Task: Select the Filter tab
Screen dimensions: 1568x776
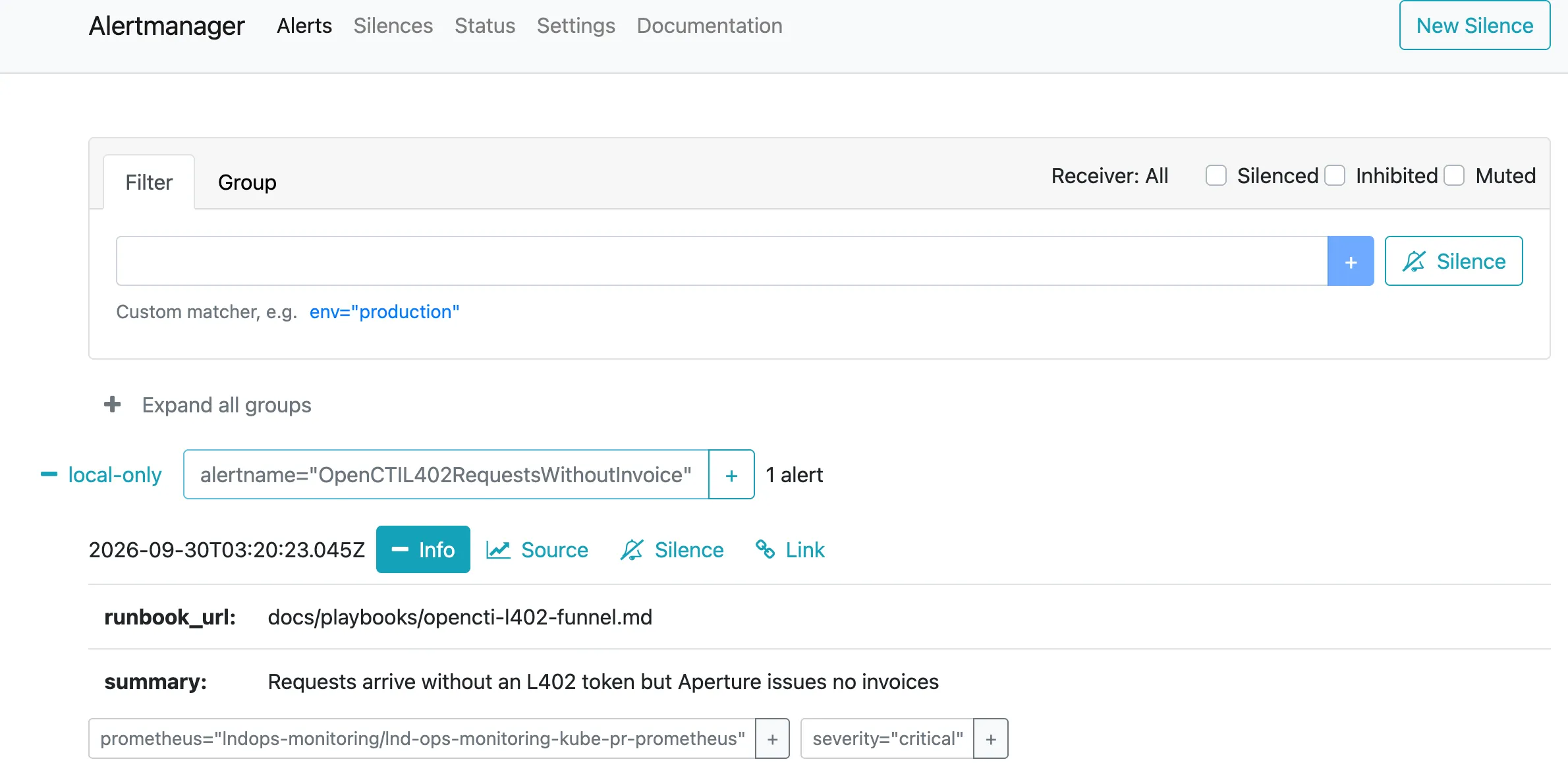Action: (x=149, y=182)
